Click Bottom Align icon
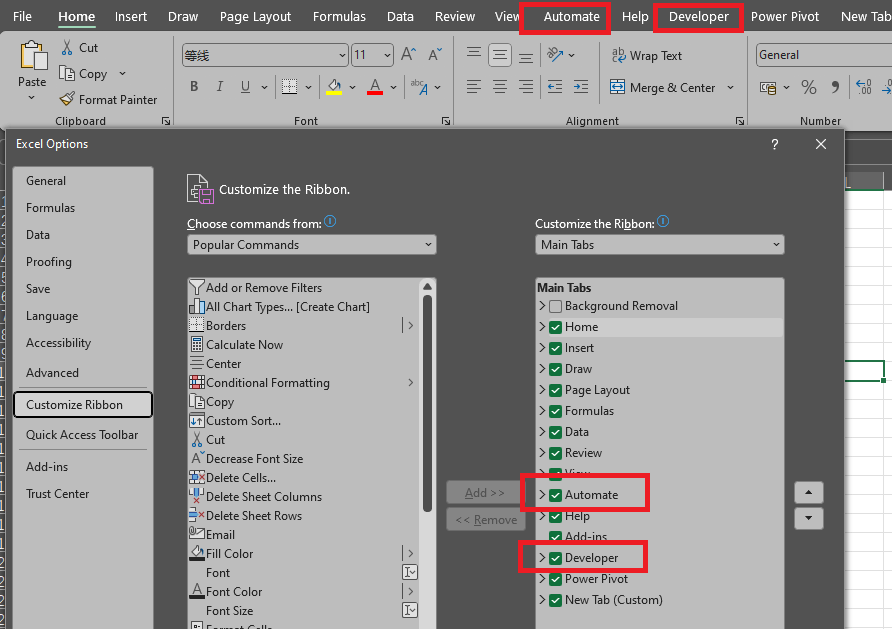The image size is (892, 629). 526,56
